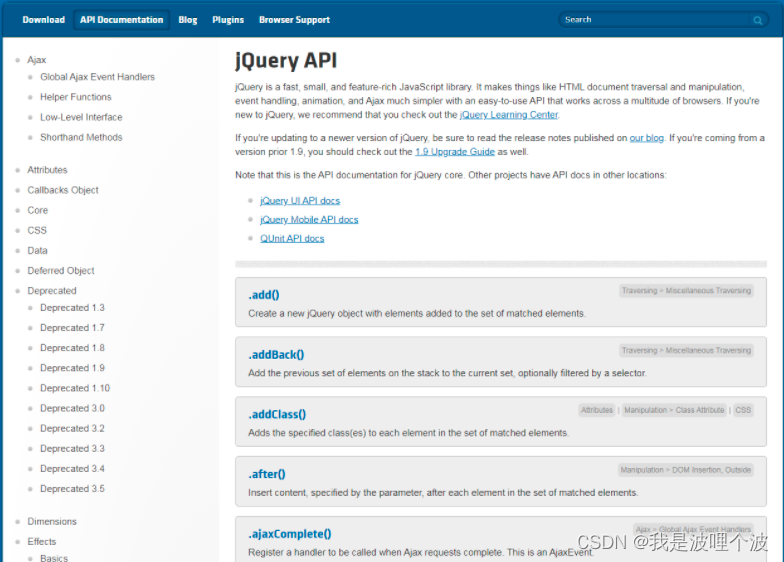Open the Callbacks Object category

pyautogui.click(x=63, y=190)
